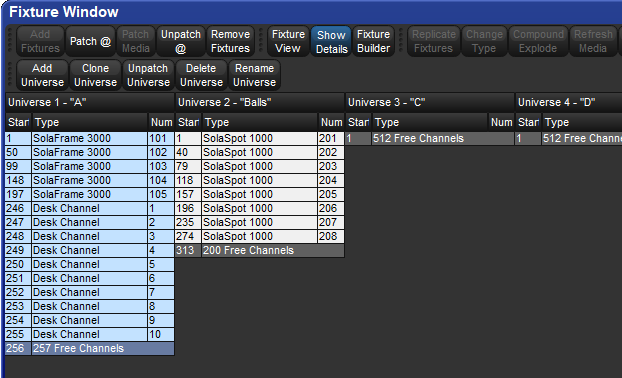Switch to Fixture View
Image resolution: width=622 pixels, height=378 pixels.
[x=288, y=41]
